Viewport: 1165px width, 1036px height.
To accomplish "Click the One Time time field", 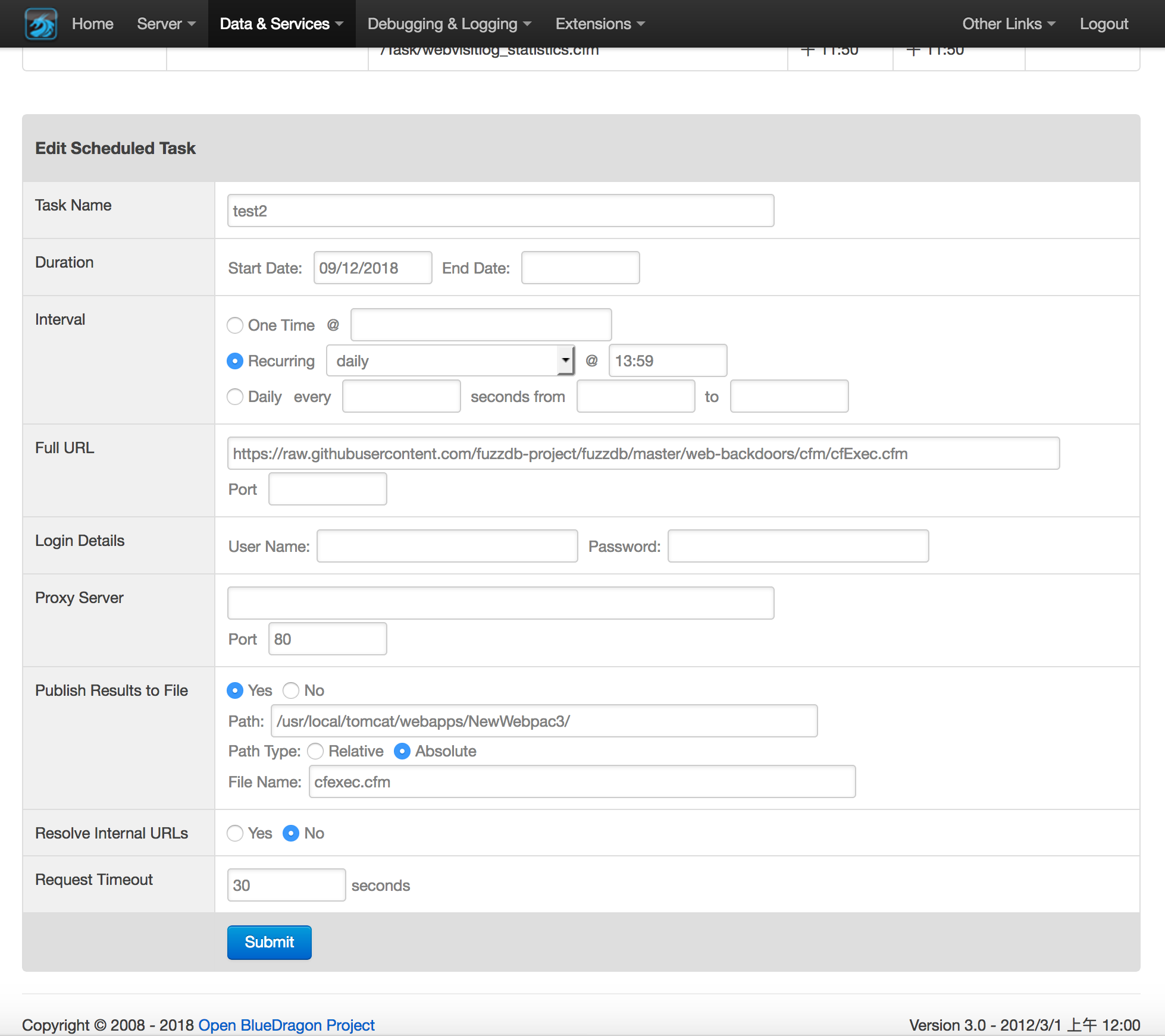I will [481, 325].
